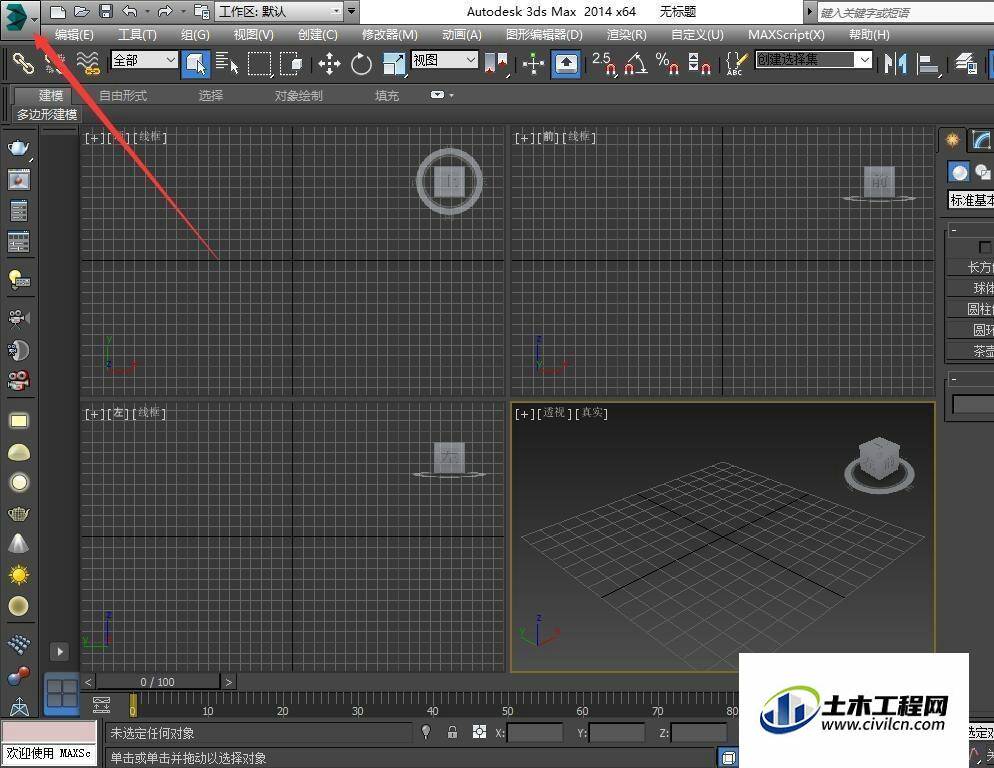Screen dimensions: 994x768
Task: Open the 修改器(M) menu
Action: [x=389, y=35]
